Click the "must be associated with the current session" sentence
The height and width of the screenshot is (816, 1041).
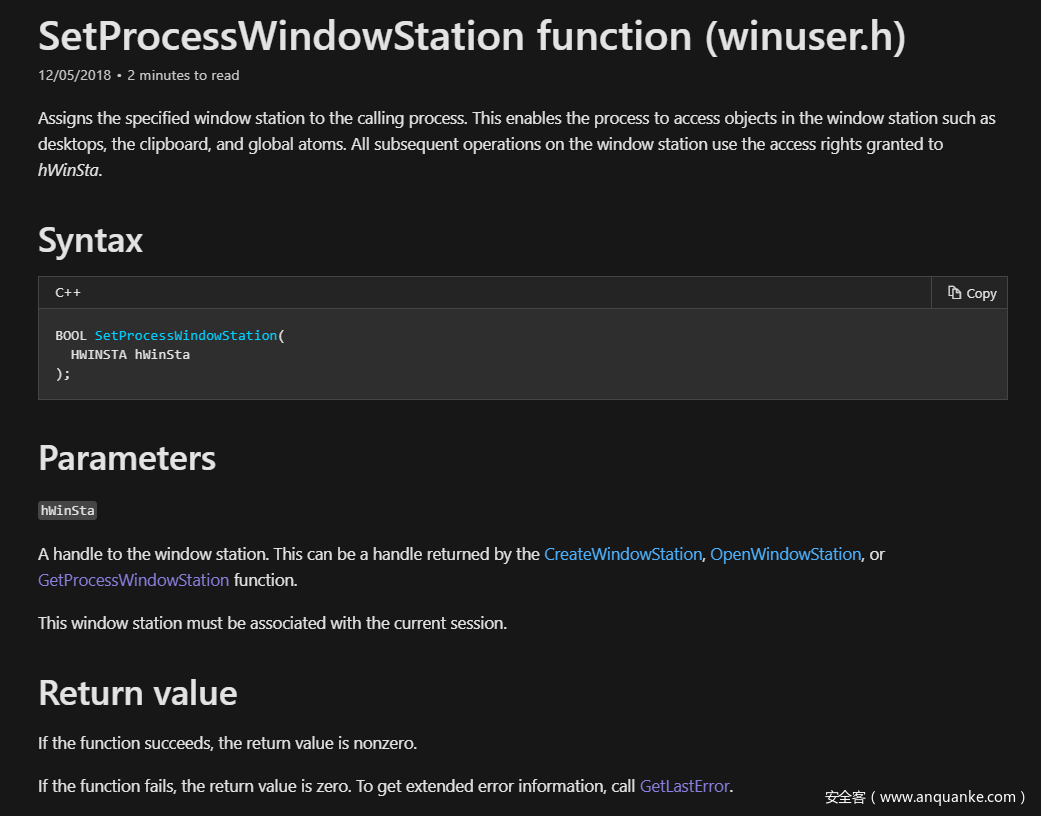point(272,623)
